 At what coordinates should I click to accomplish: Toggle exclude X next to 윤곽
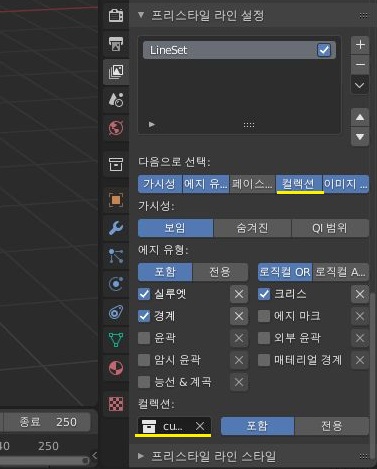[x=239, y=338]
